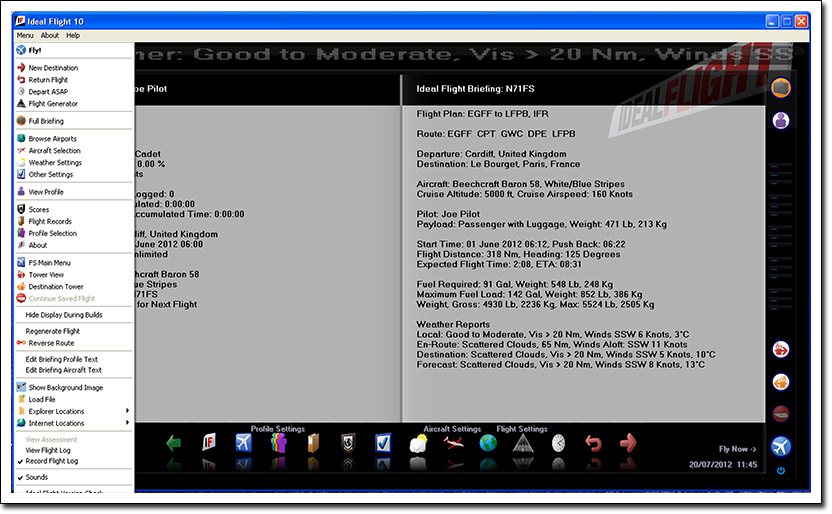832x514 pixels.
Task: Click the orange round icon in right sidebar
Action: [781, 382]
